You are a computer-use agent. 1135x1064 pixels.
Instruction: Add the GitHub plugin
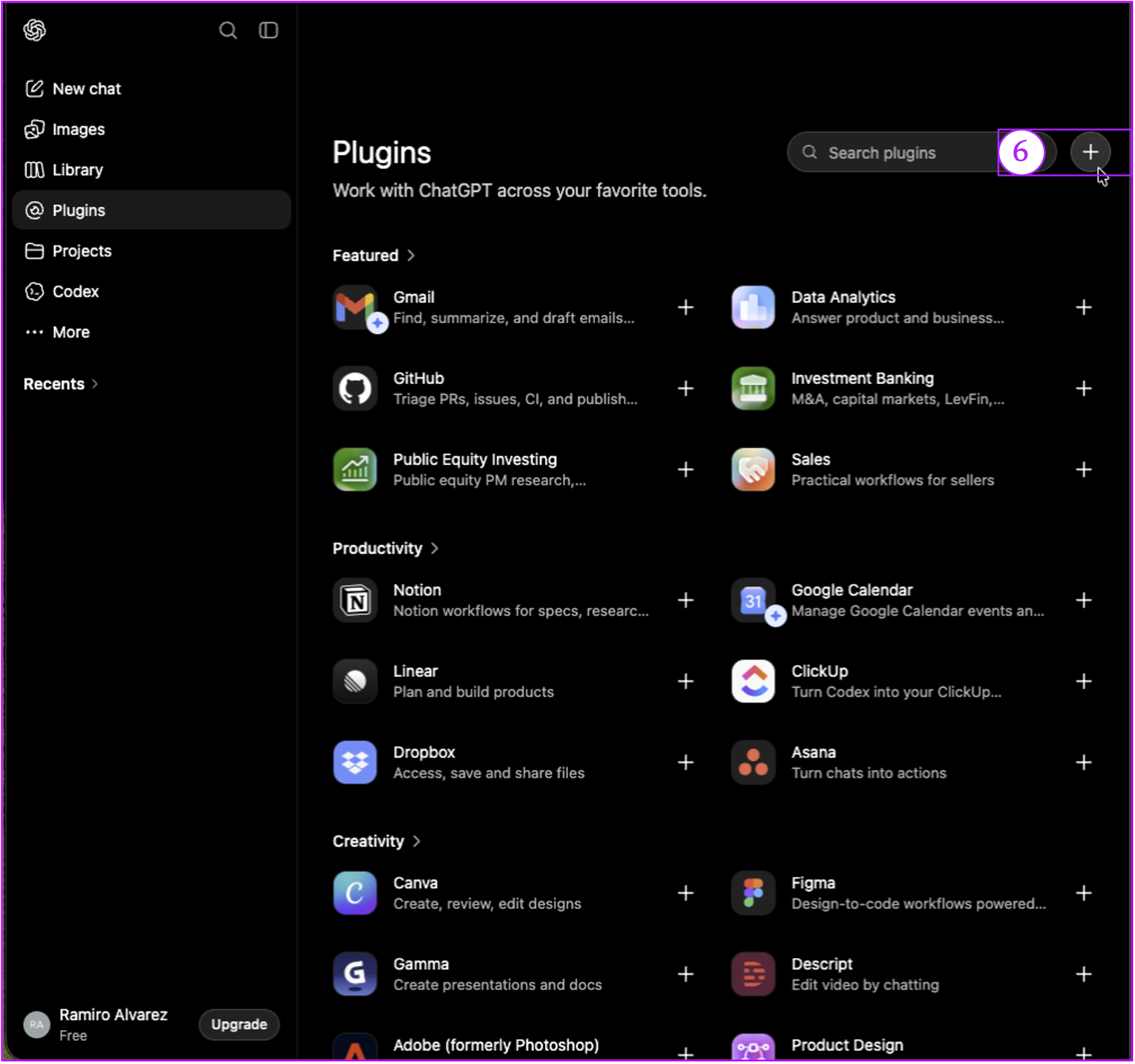pos(685,388)
